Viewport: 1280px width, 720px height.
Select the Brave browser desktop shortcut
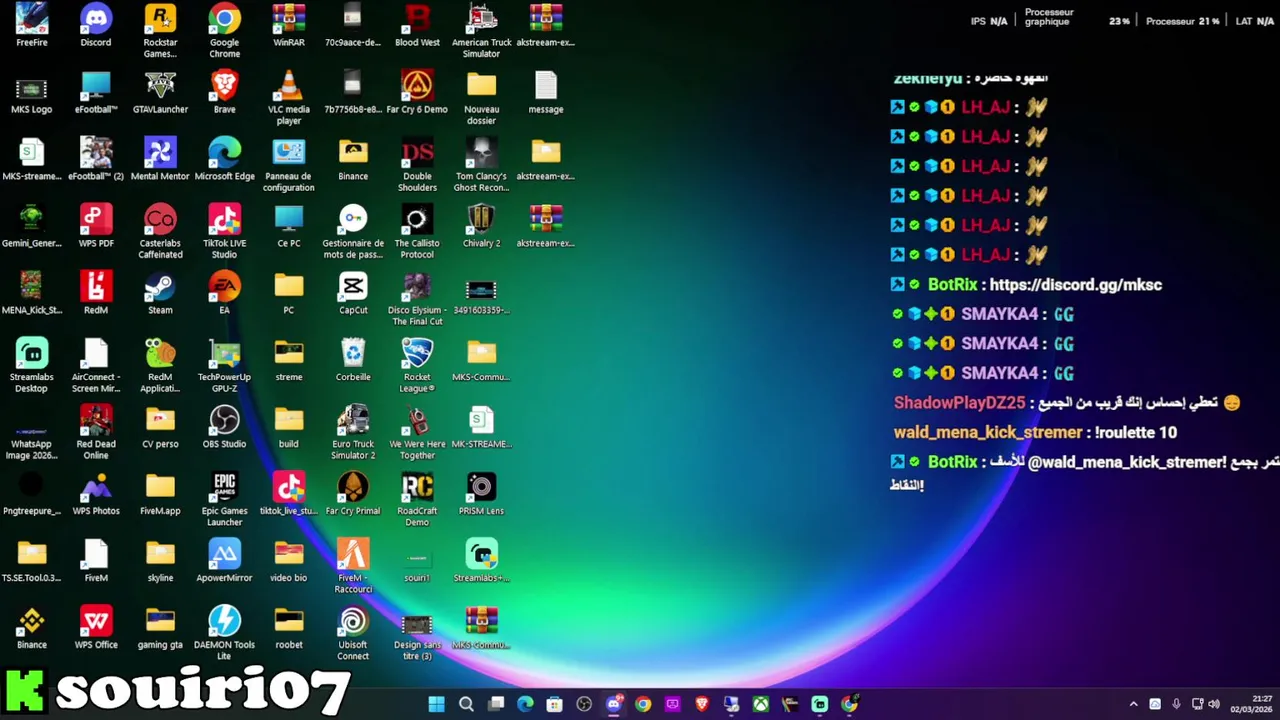[x=224, y=92]
